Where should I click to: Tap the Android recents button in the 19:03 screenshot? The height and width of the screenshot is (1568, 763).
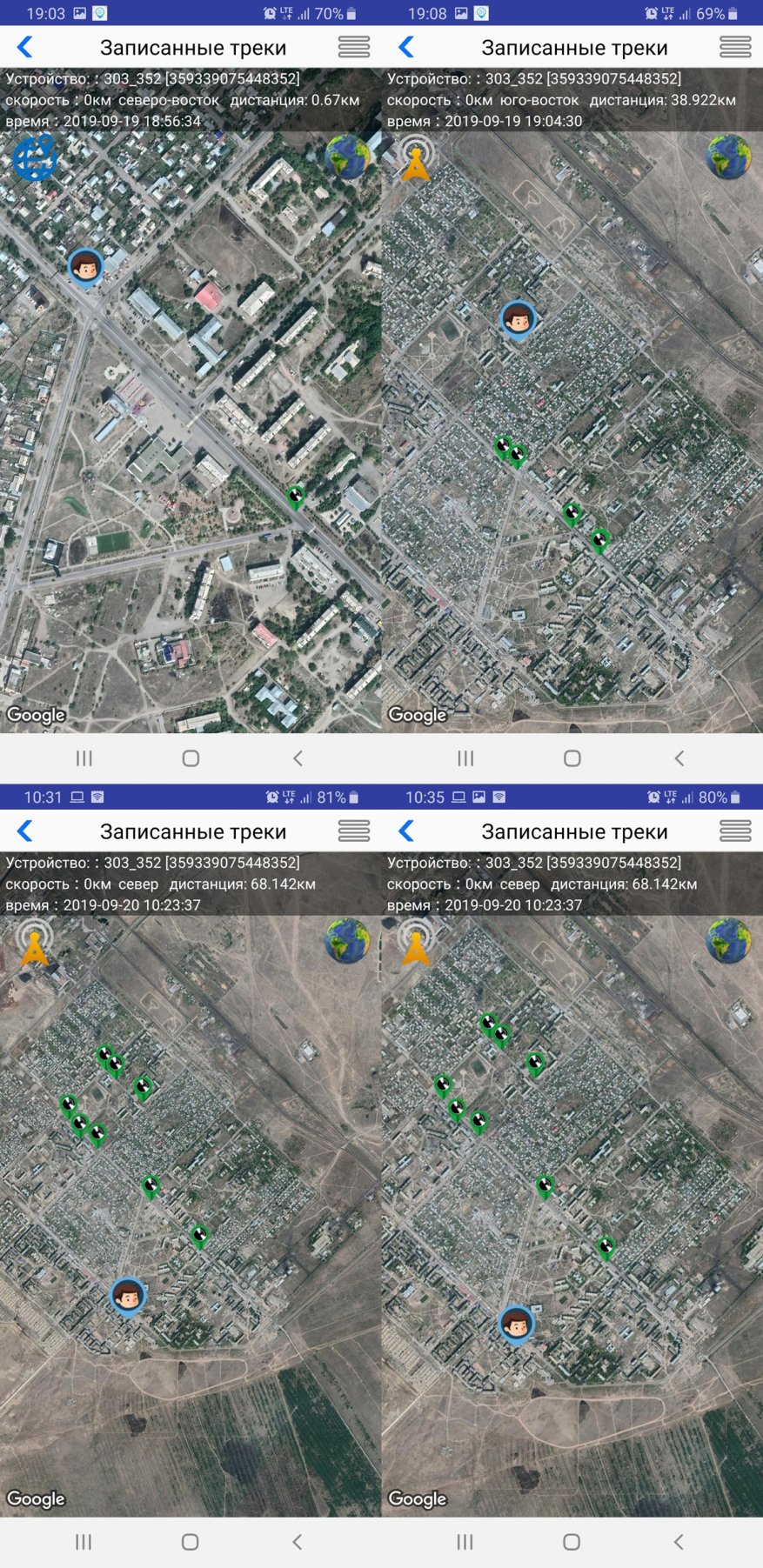pyautogui.click(x=84, y=758)
